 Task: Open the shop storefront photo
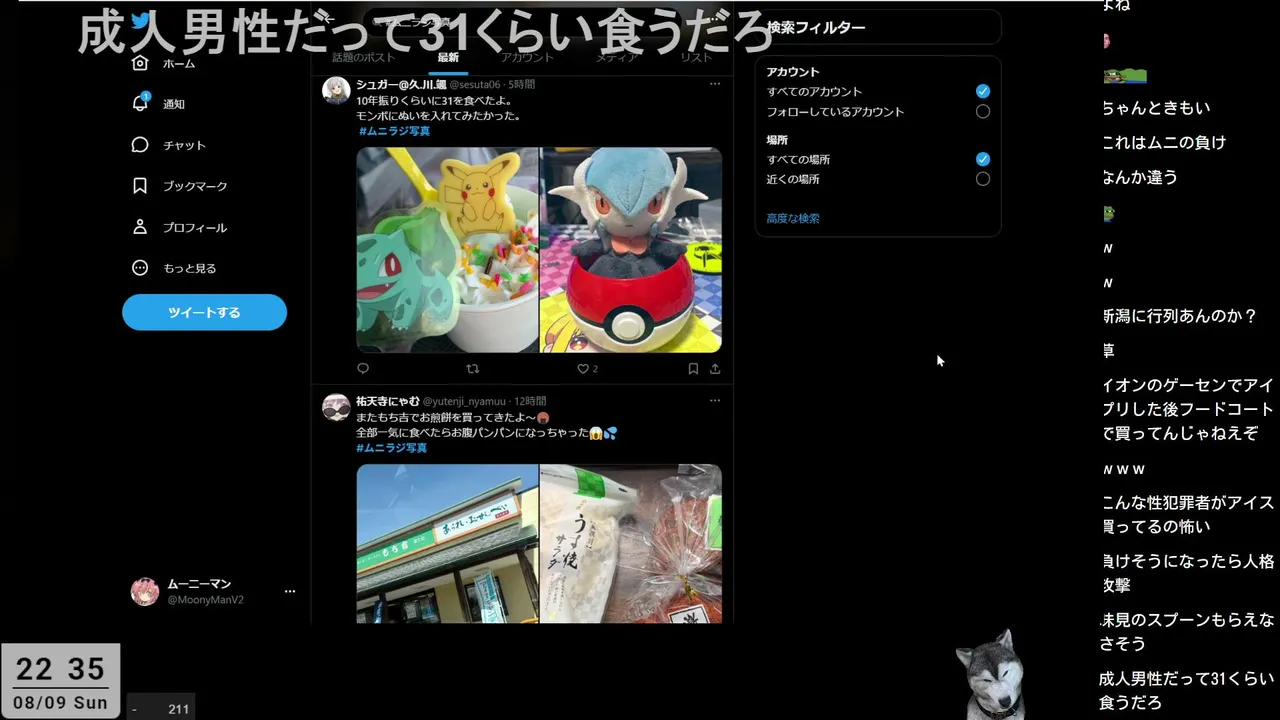point(447,544)
